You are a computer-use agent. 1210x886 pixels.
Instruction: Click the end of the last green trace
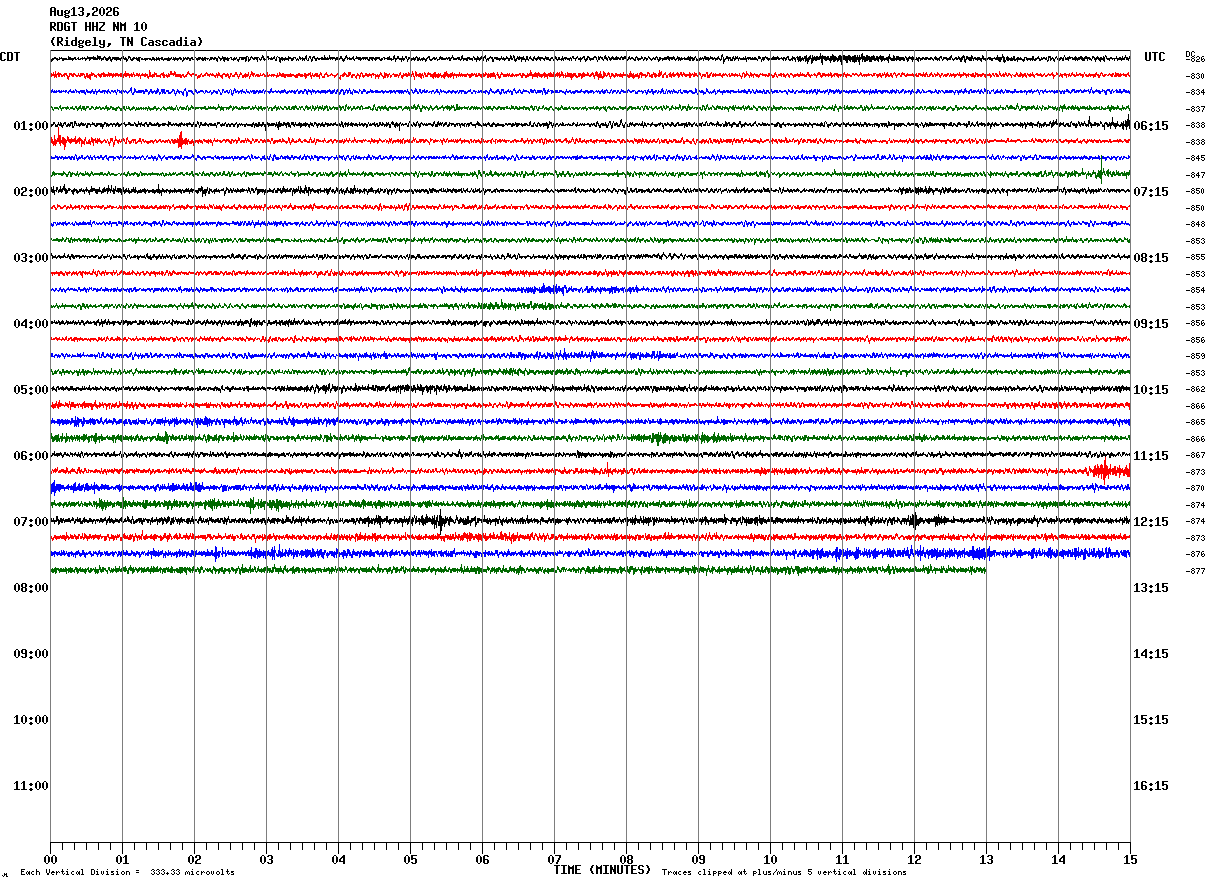(985, 570)
